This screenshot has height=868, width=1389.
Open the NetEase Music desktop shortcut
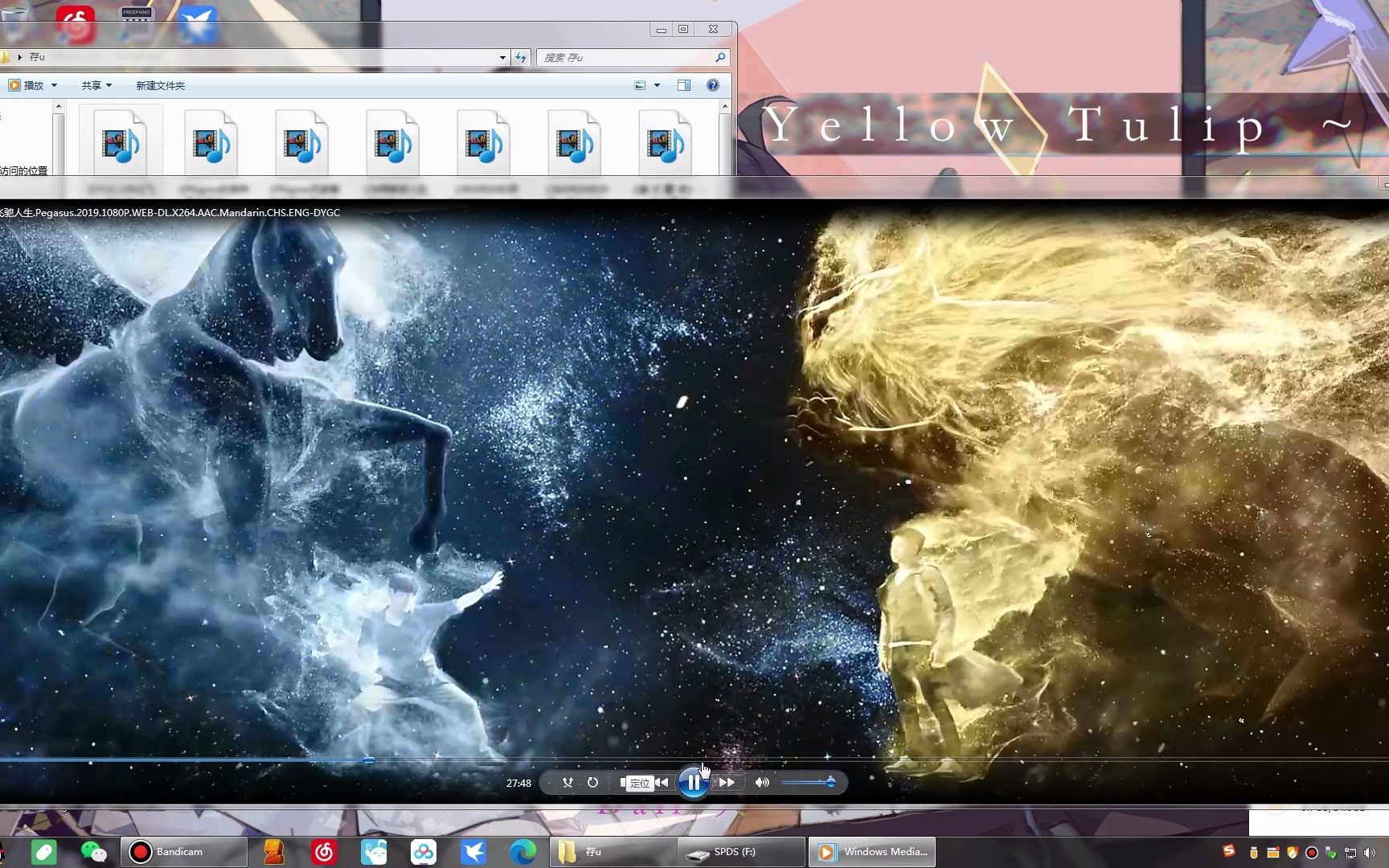(x=76, y=24)
